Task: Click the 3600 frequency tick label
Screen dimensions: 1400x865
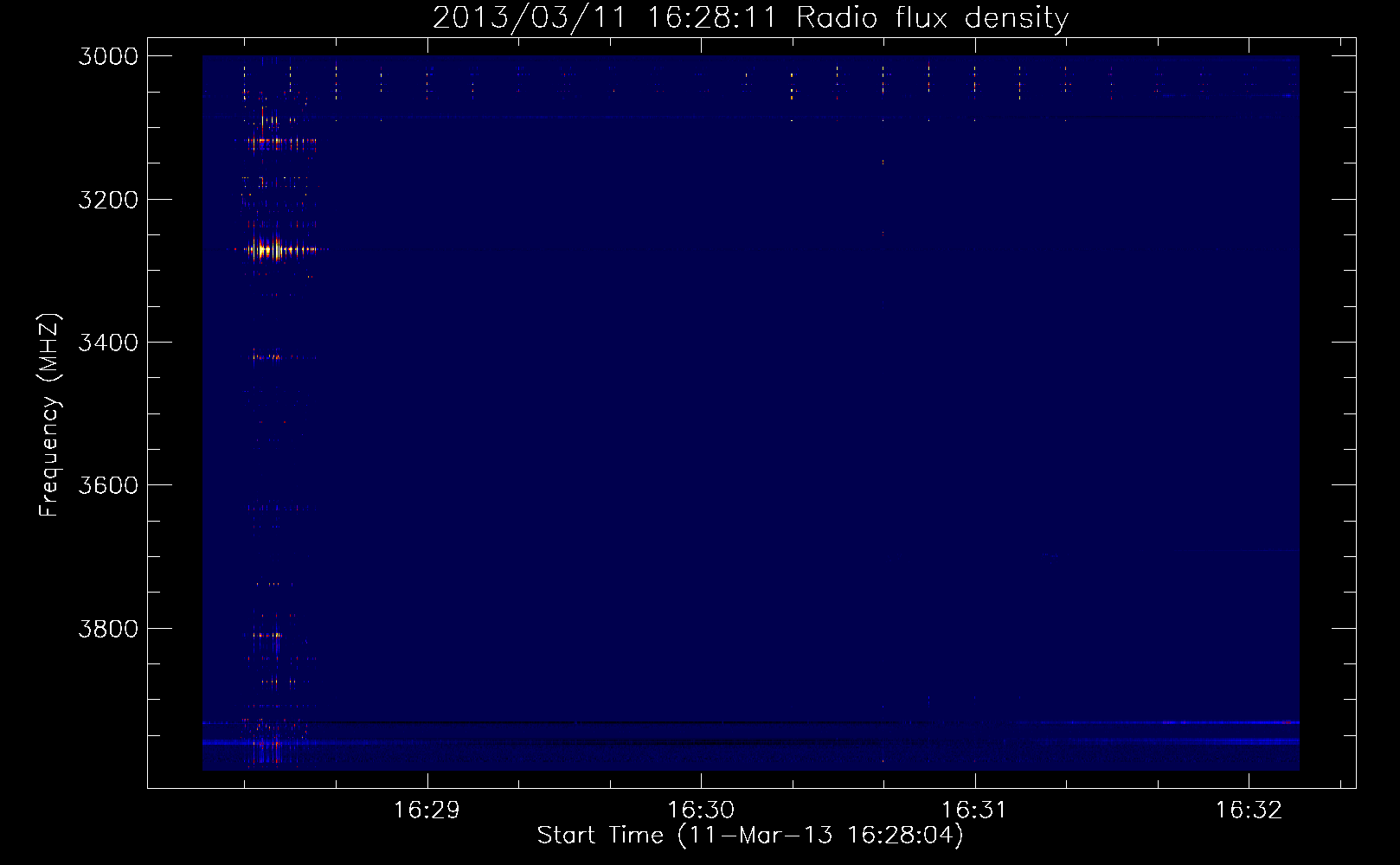Action: tap(108, 485)
